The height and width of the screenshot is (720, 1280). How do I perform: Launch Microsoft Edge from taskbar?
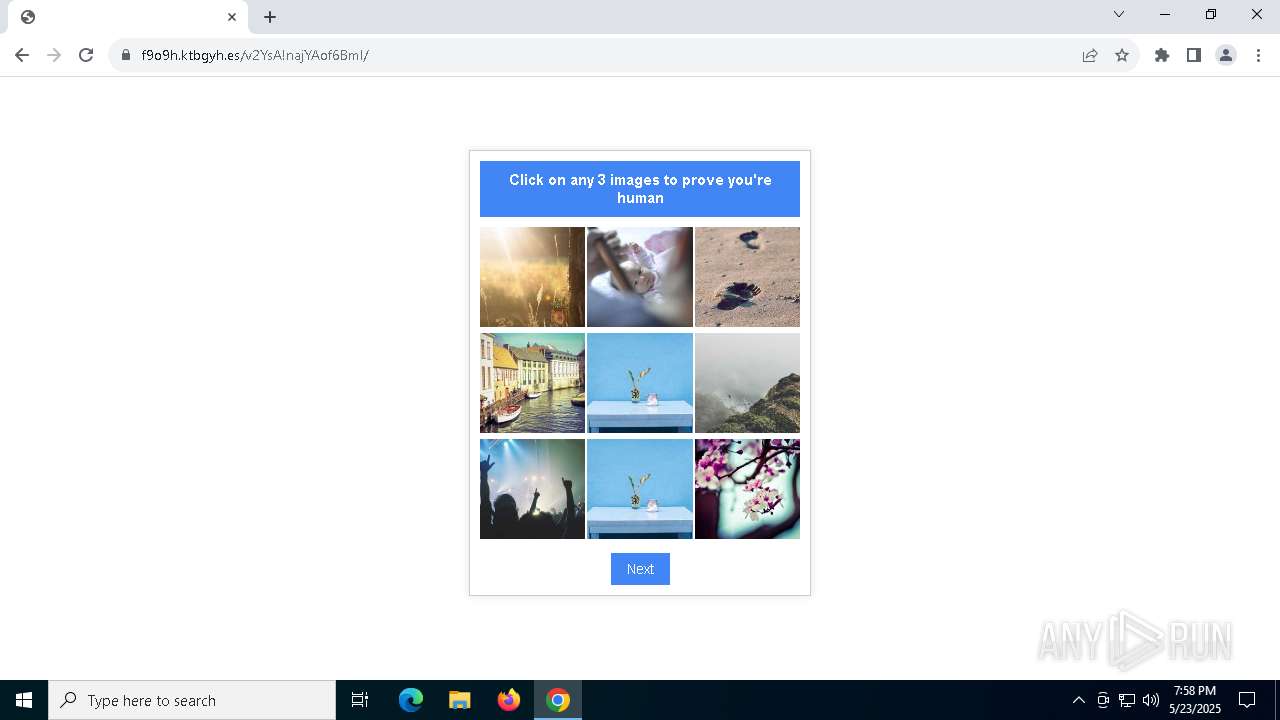(411, 700)
